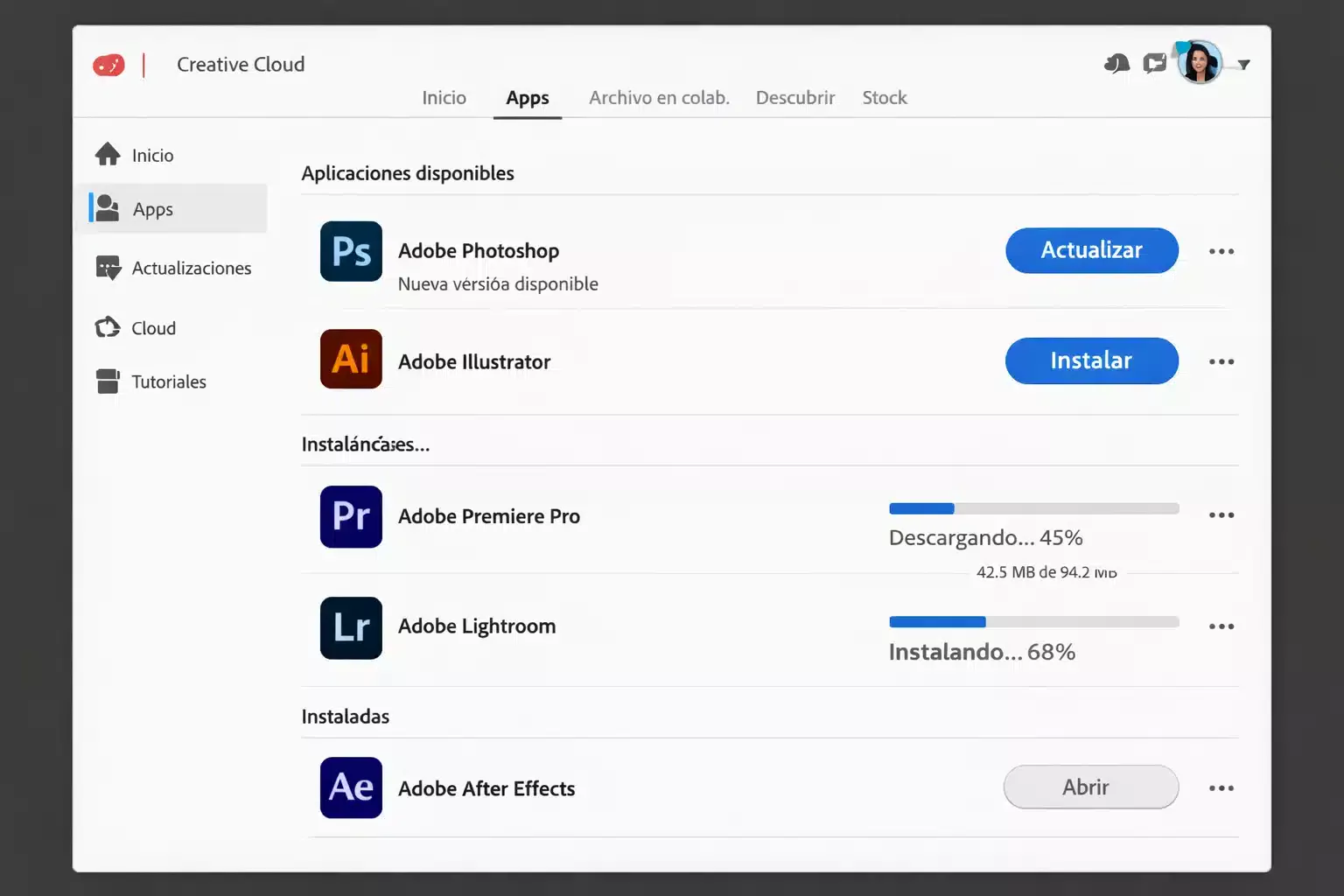
Task: Open the notifications bell icon
Action: 1116,62
